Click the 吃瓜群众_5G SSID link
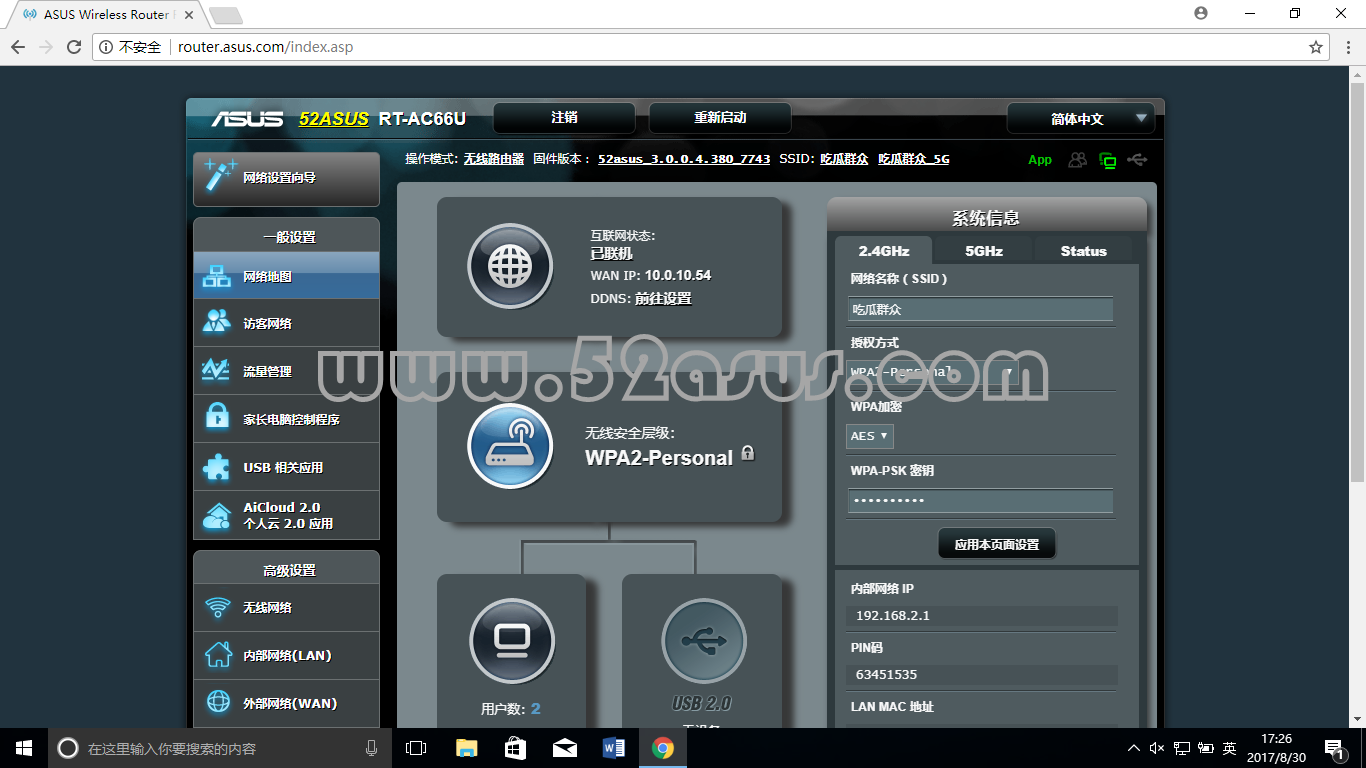Screen dimensions: 1366x768 click(914, 159)
